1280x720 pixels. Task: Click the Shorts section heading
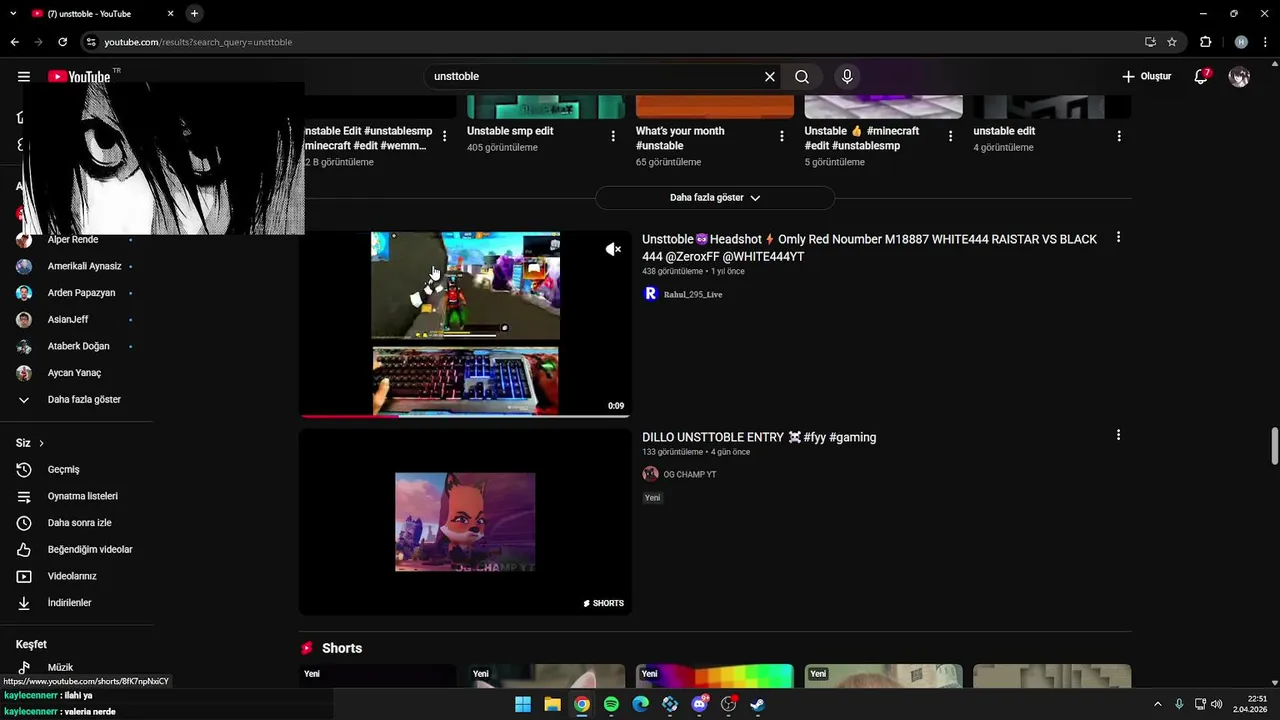342,648
